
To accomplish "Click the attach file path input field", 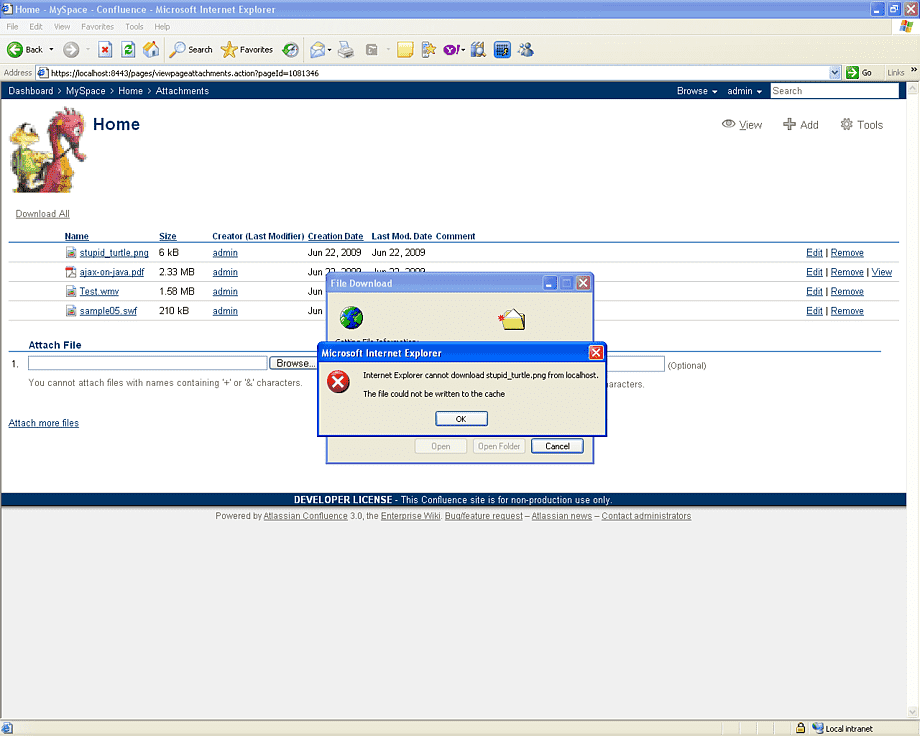I will 148,363.
